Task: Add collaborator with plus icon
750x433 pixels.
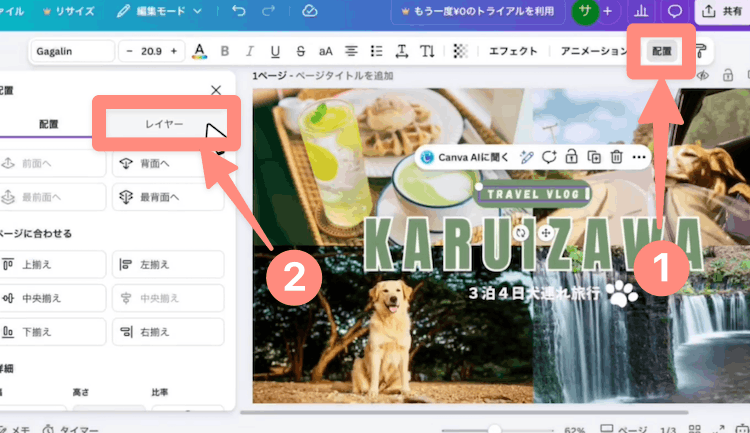Action: (607, 11)
